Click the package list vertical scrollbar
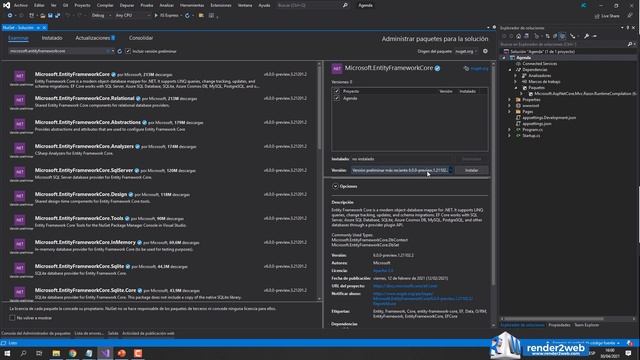The width and height of the screenshot is (640, 360). click(x=319, y=108)
